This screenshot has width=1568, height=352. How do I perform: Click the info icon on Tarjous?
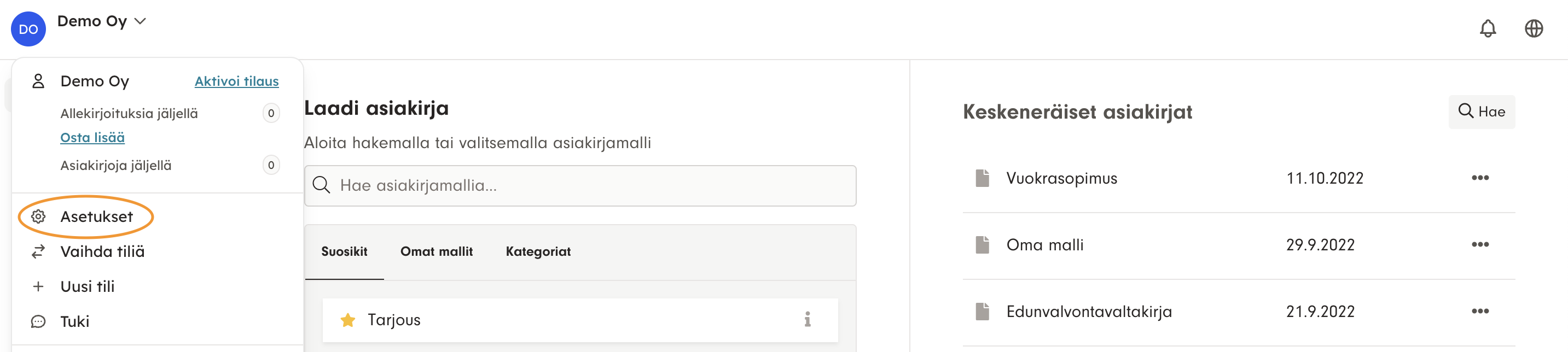807,319
